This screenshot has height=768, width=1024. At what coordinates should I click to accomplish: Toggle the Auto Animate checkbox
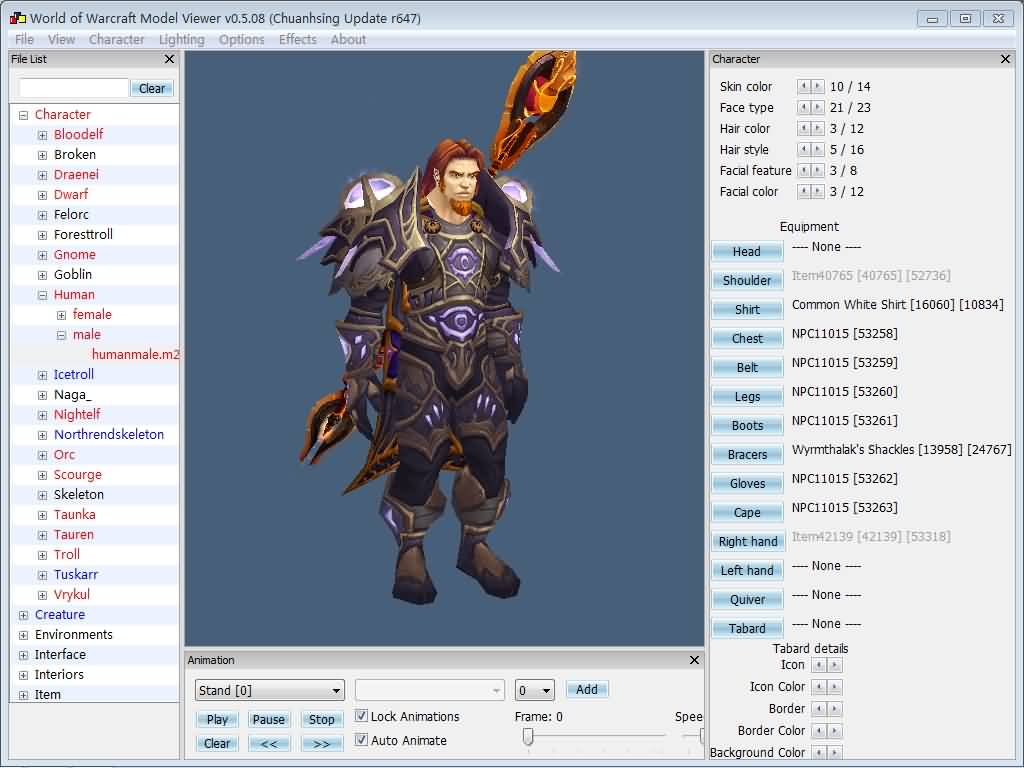(360, 740)
